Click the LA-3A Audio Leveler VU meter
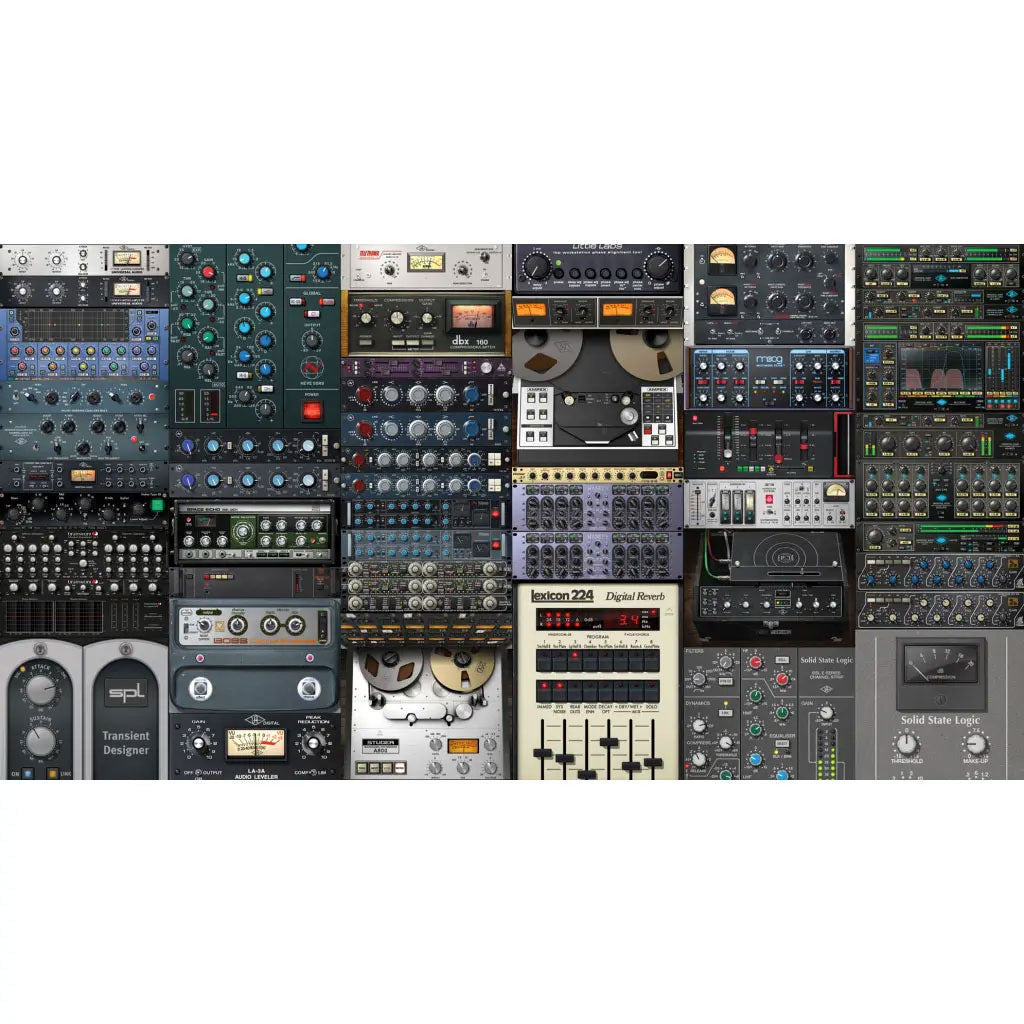 point(256,744)
